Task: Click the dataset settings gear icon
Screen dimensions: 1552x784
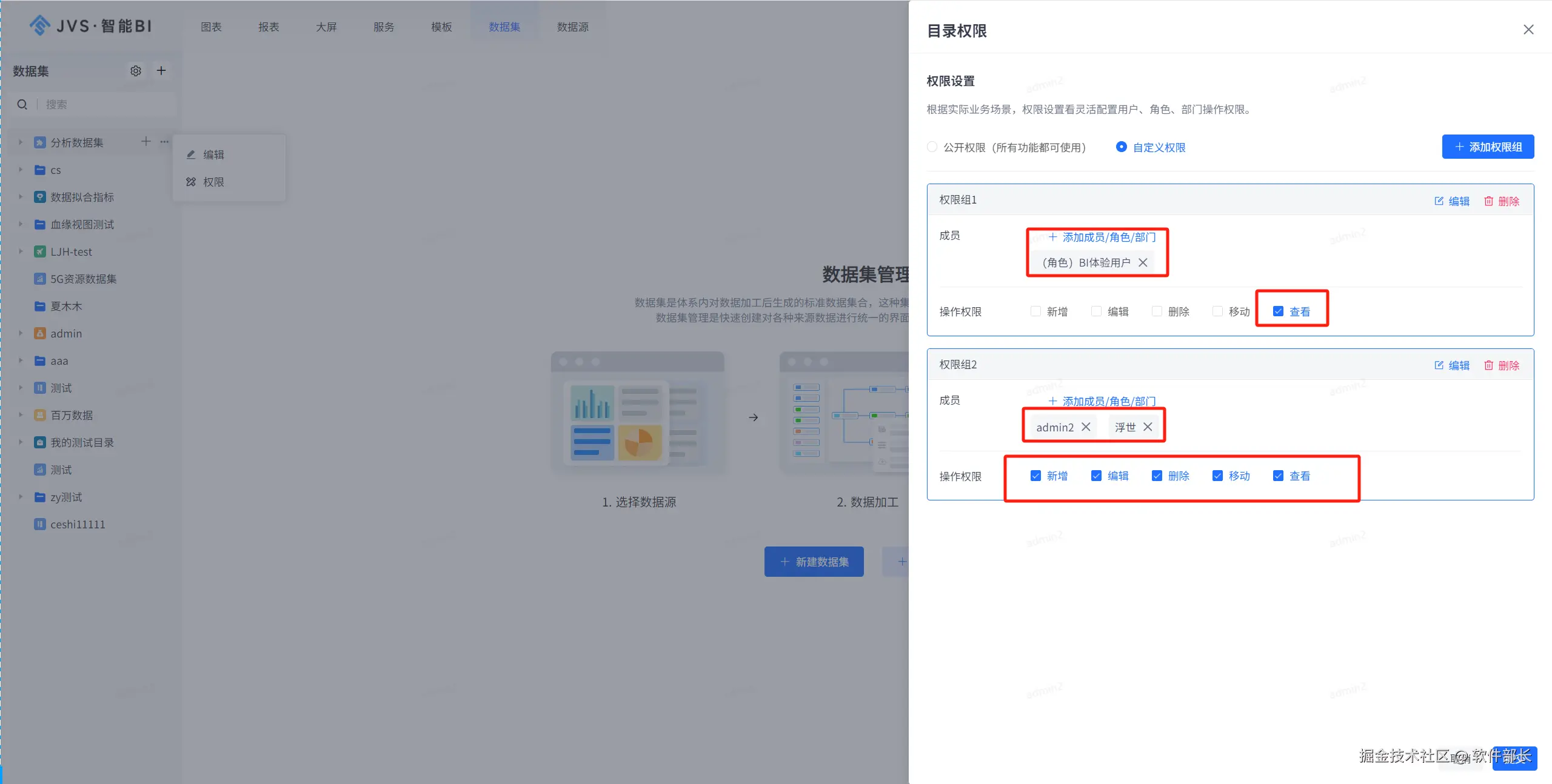Action: (x=136, y=71)
